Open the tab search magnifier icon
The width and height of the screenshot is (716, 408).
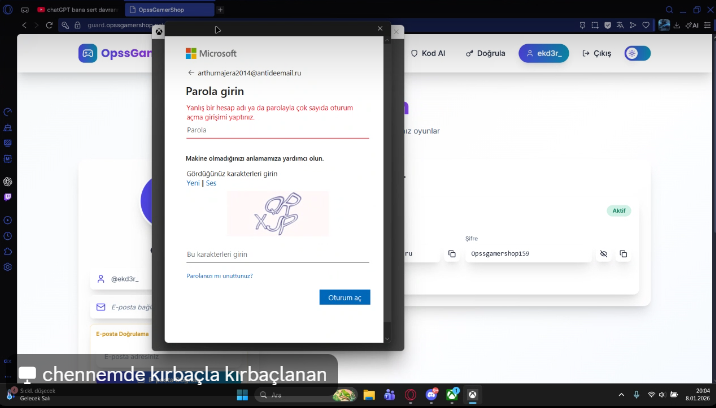pos(669,10)
